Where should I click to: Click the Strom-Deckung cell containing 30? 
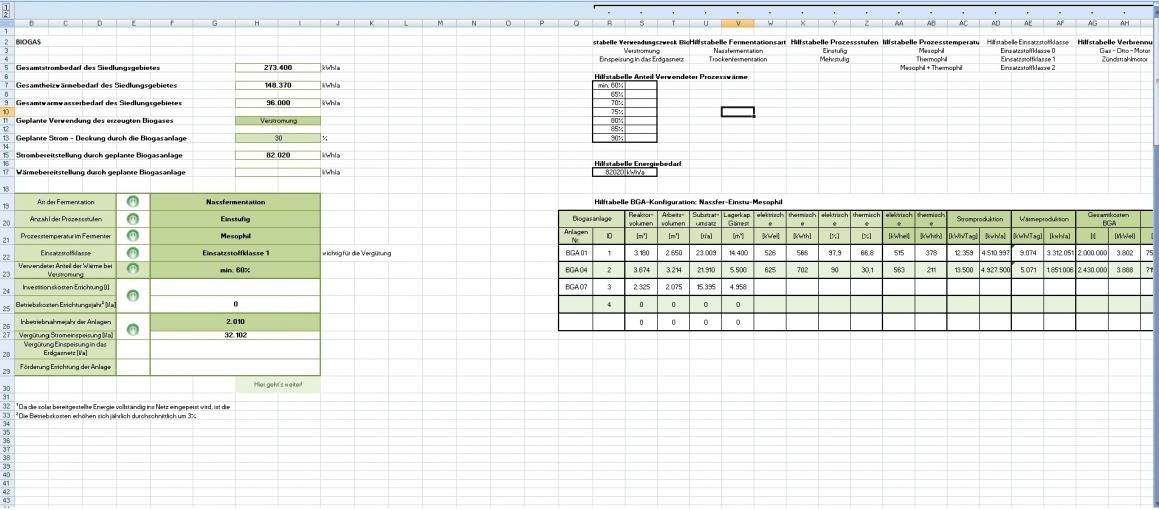[278, 137]
